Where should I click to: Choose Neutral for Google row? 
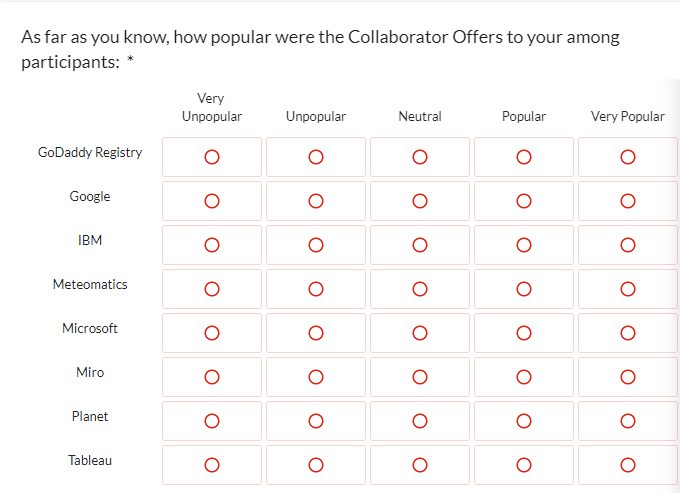[420, 201]
